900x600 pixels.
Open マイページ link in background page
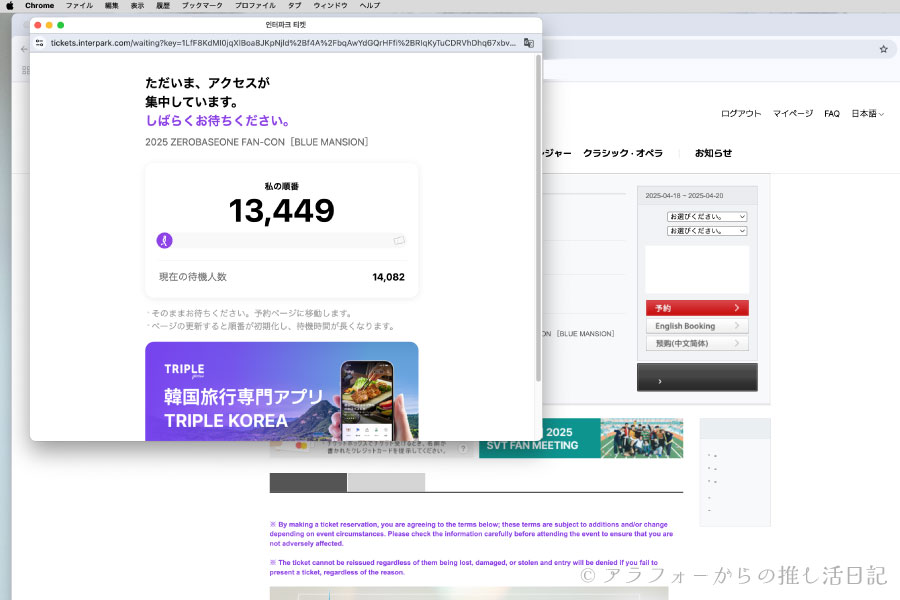click(793, 114)
